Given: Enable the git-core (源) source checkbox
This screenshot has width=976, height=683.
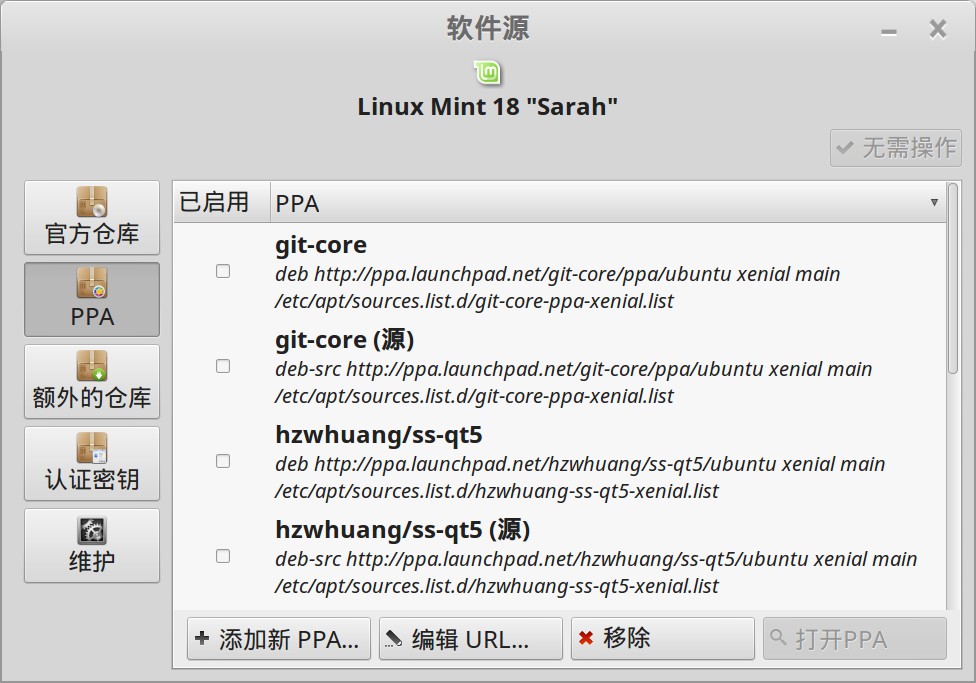Looking at the screenshot, I should tap(223, 366).
